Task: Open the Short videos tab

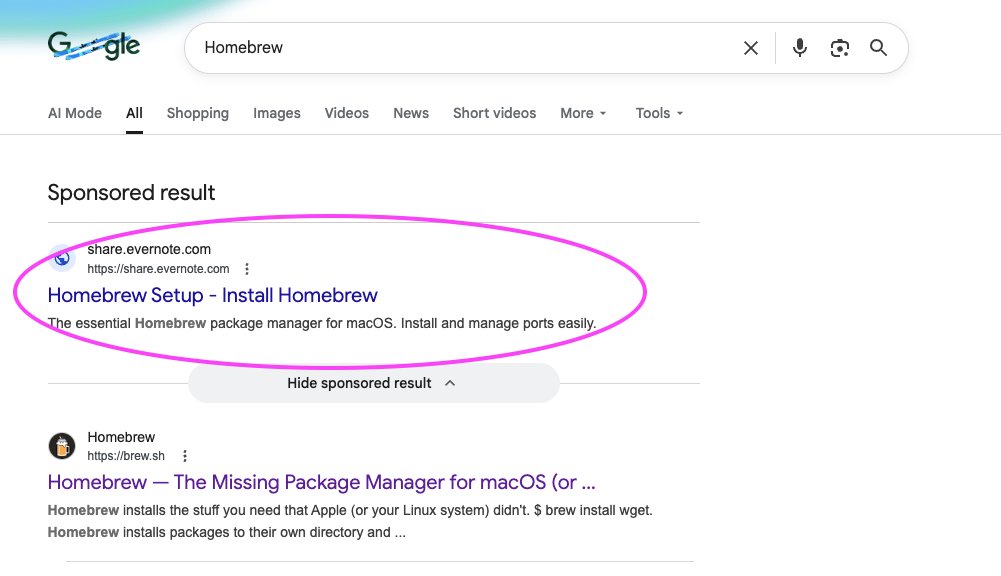Action: coord(495,113)
